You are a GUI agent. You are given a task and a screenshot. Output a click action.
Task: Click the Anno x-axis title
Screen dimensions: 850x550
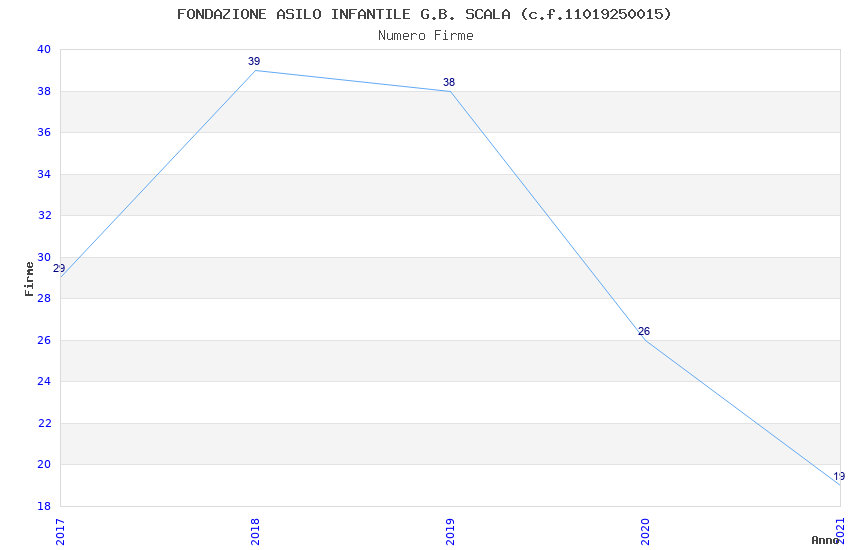pyautogui.click(x=825, y=540)
